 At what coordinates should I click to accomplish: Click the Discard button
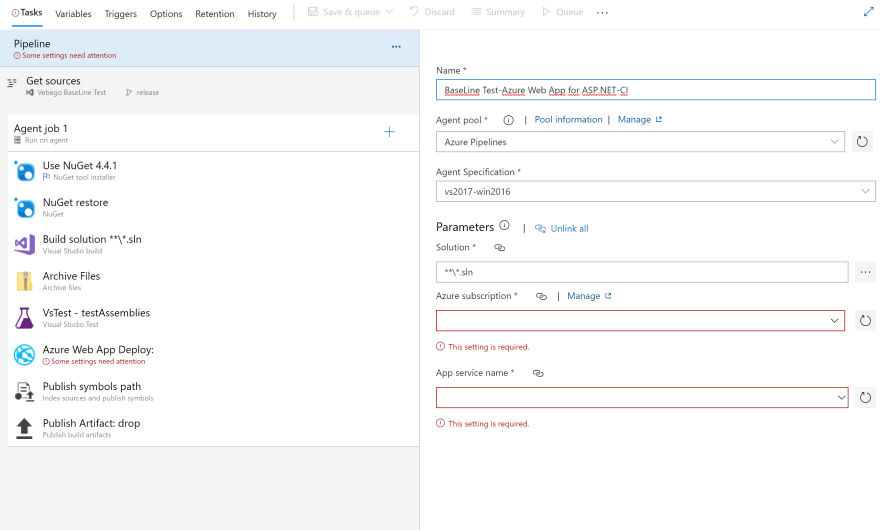click(x=432, y=12)
